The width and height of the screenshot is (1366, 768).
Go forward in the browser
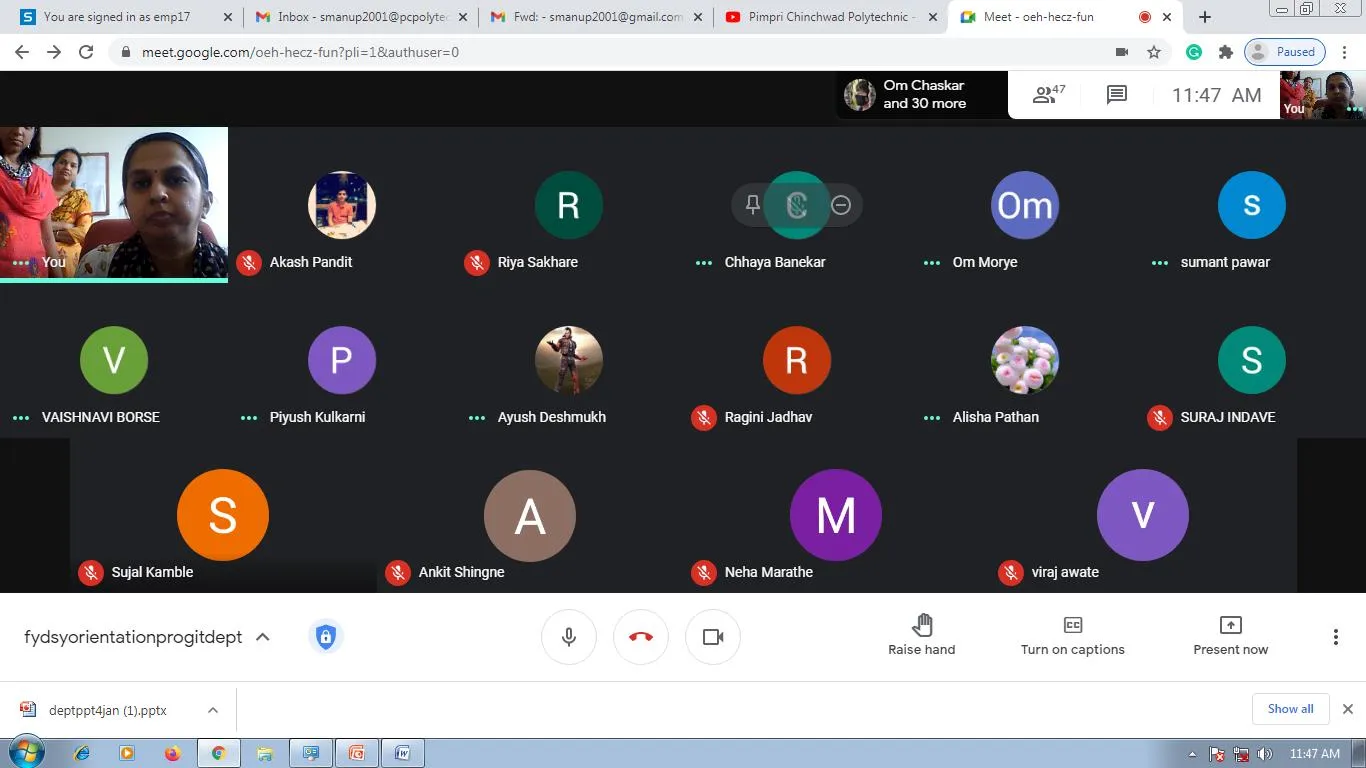54,52
